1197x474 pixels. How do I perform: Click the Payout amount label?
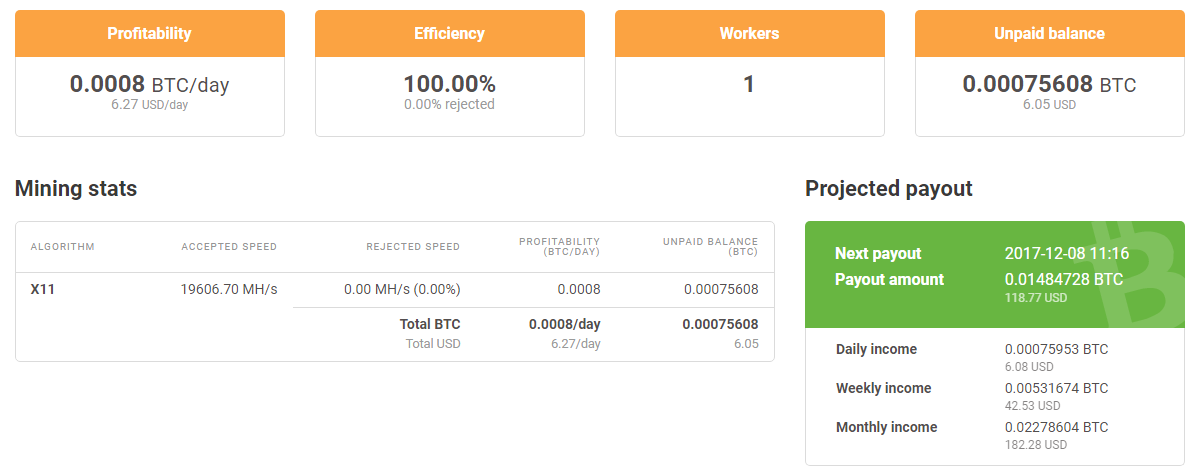tap(889, 279)
